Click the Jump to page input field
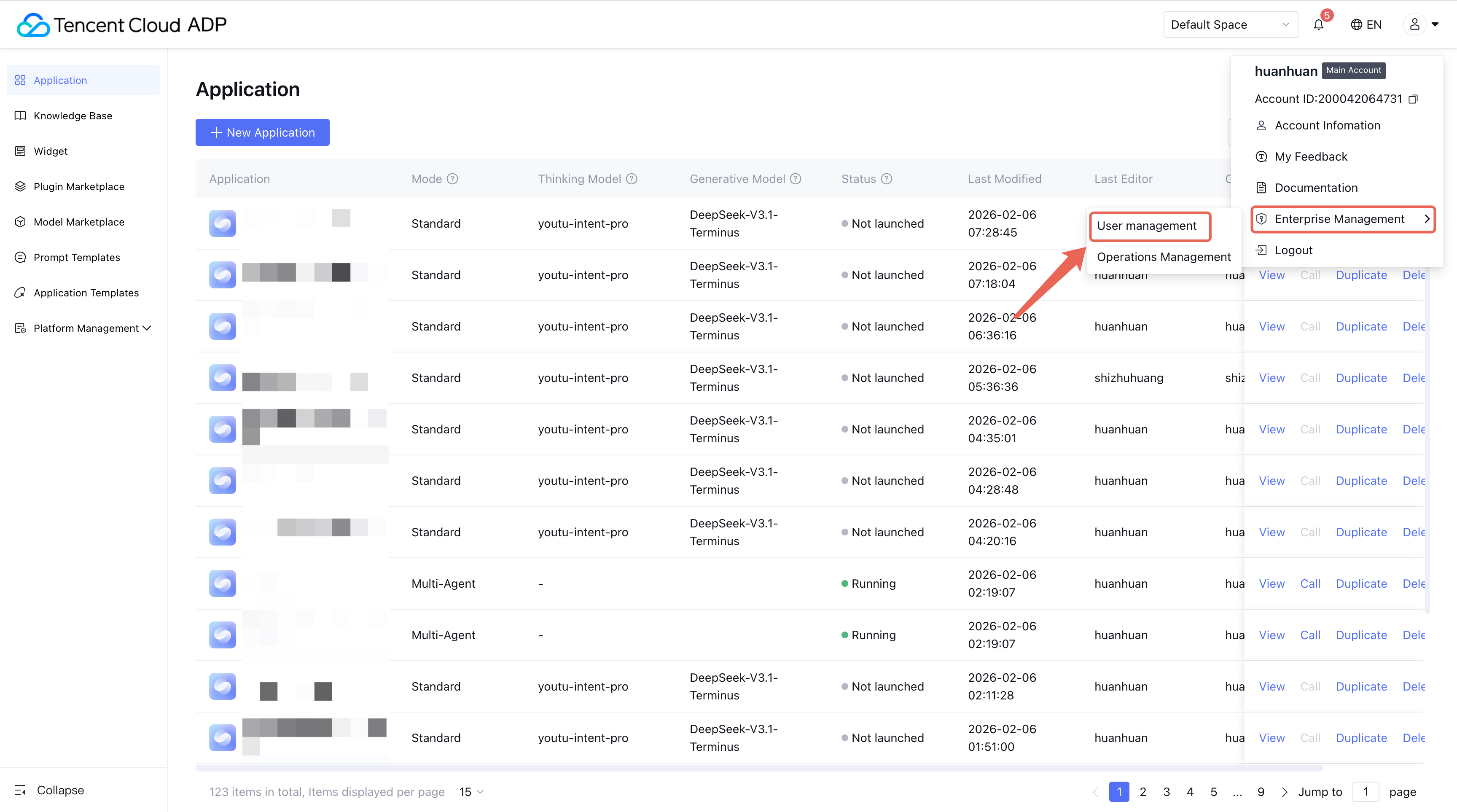 tap(1365, 792)
